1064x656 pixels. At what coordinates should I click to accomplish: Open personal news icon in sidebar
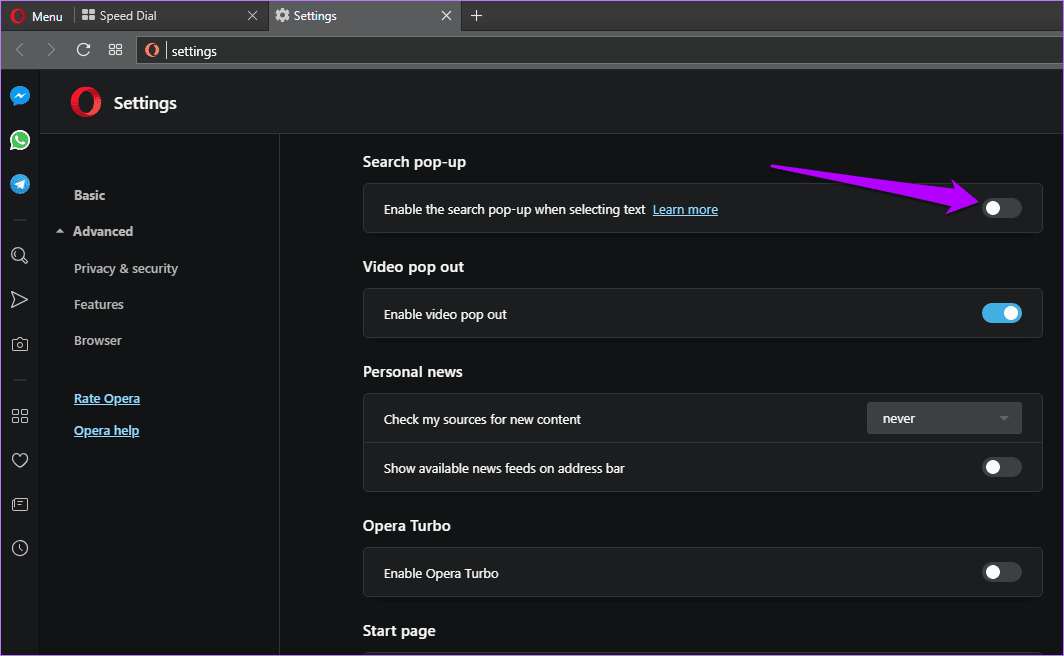point(20,504)
